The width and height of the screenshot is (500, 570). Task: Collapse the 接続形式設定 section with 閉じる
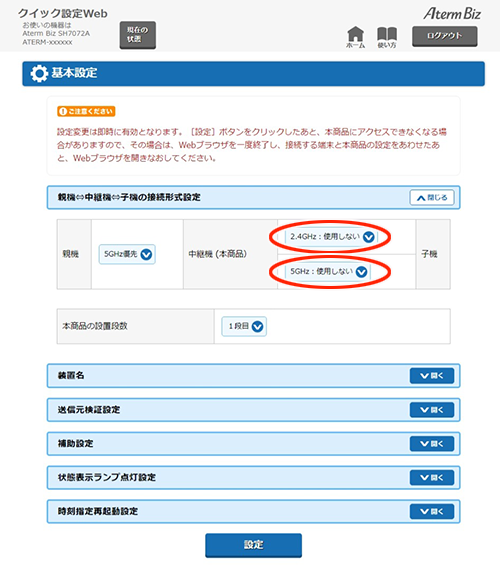tap(432, 198)
